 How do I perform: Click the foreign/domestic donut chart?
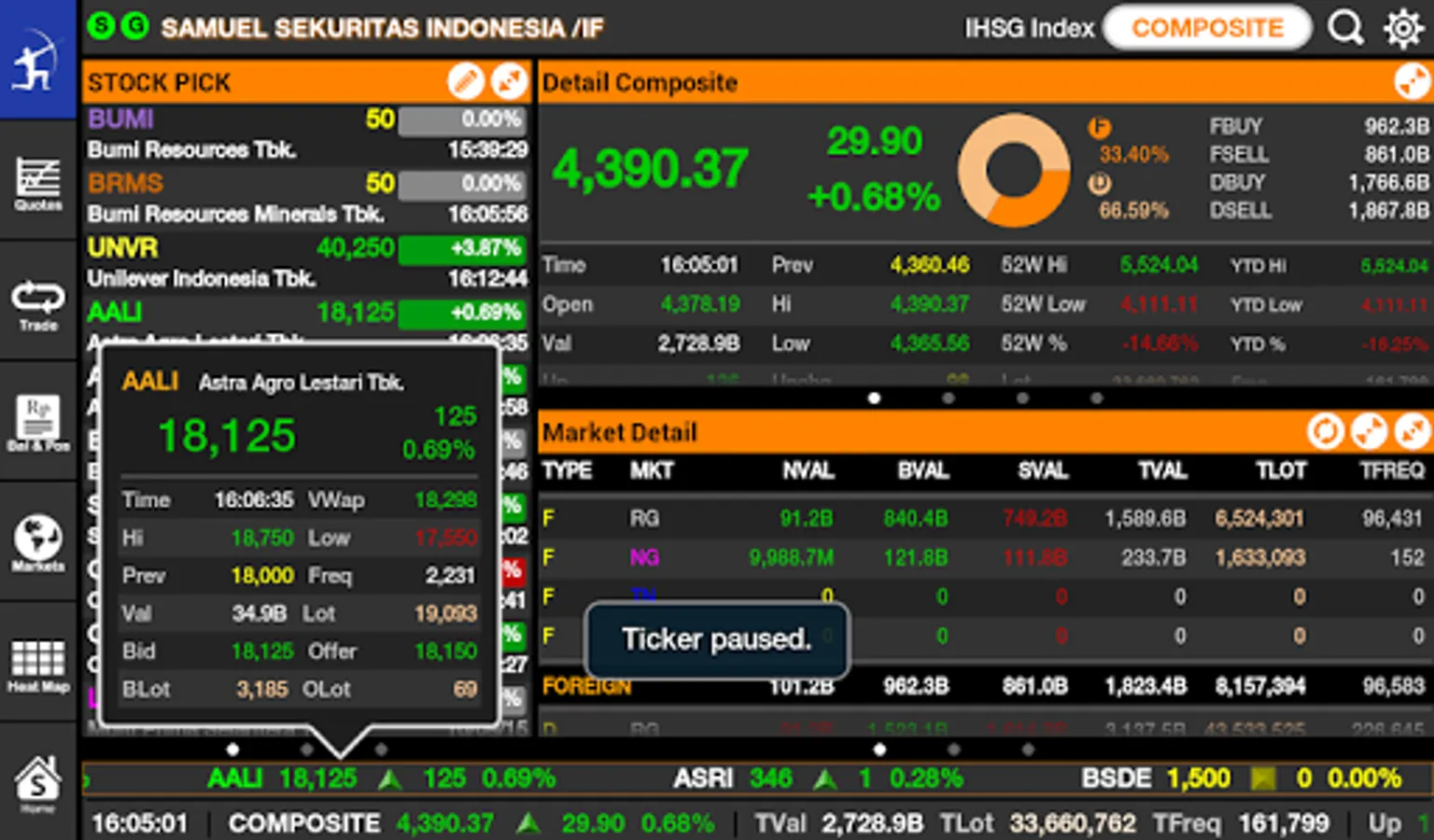(1014, 170)
